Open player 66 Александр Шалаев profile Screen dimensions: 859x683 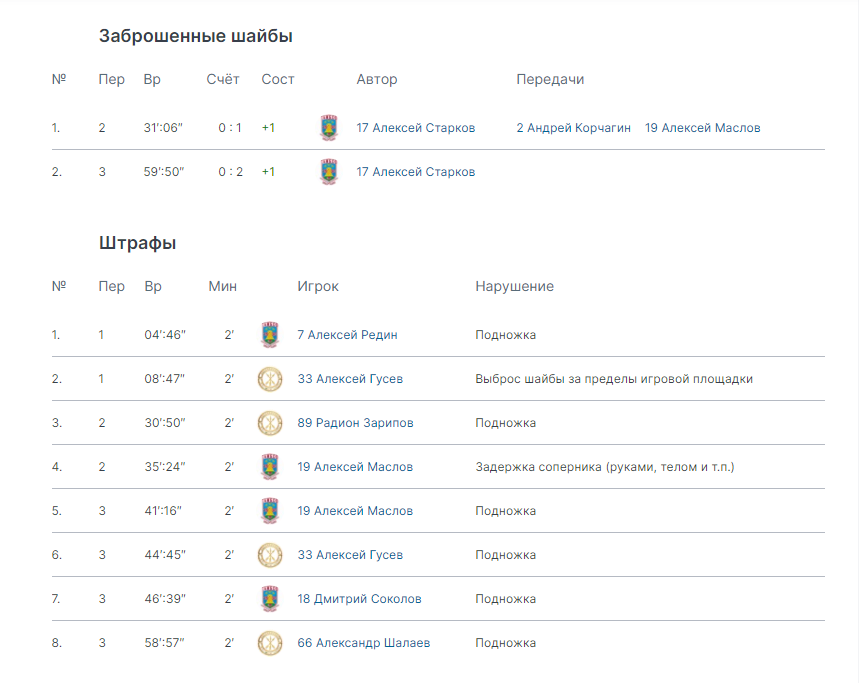(364, 643)
